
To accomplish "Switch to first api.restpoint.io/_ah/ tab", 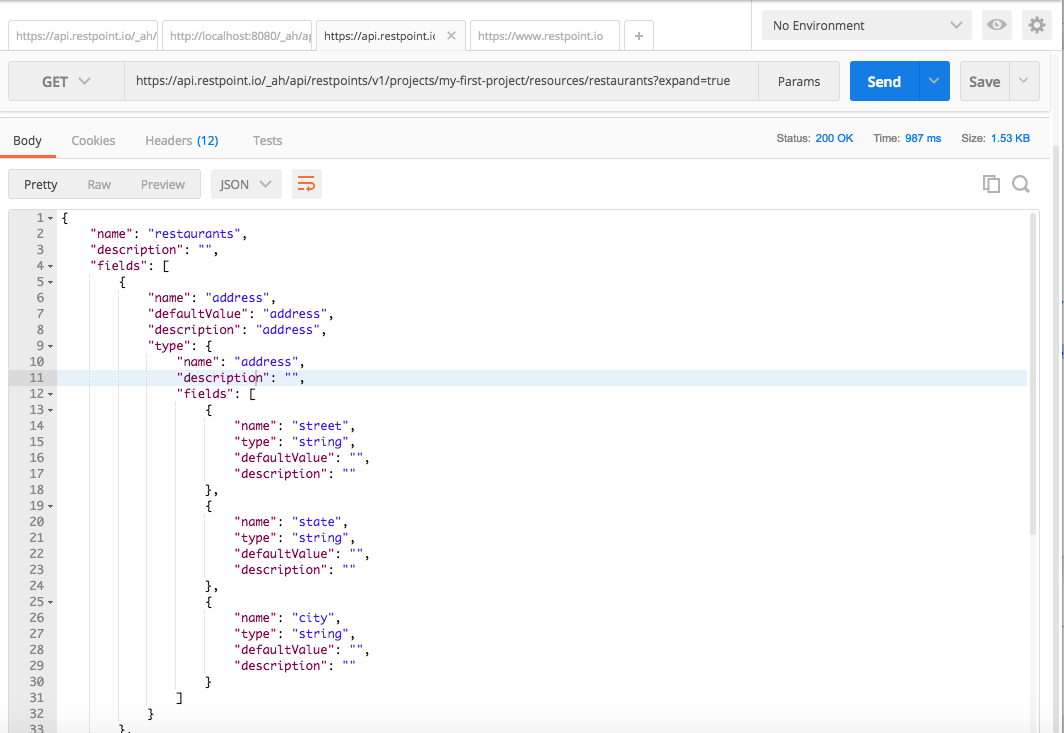I will click(83, 36).
